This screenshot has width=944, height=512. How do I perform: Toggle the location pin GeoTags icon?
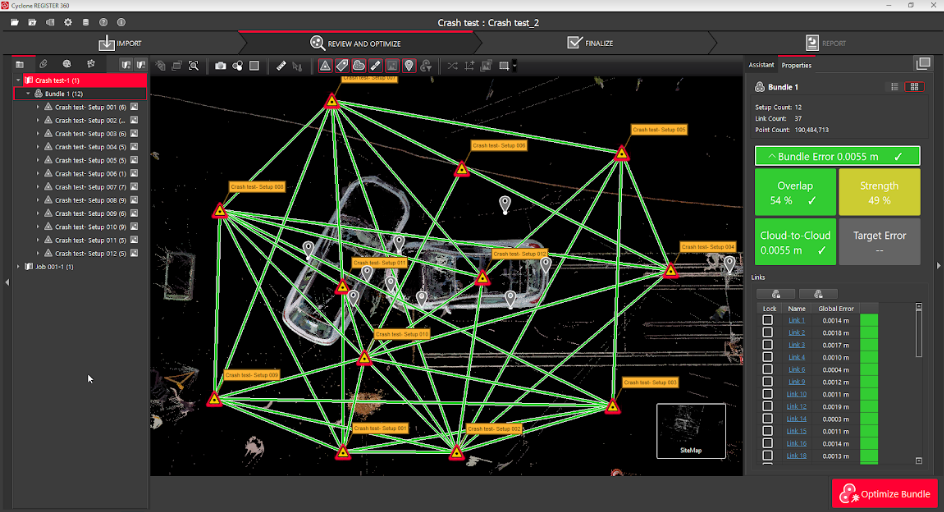(x=409, y=66)
